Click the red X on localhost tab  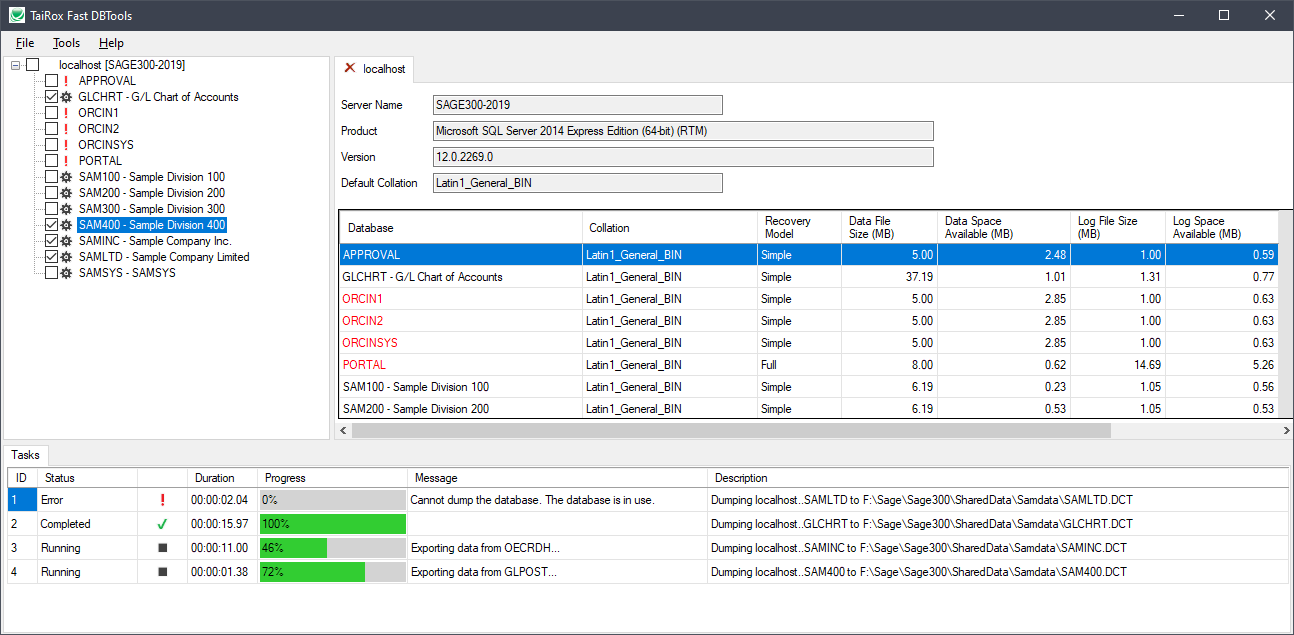coord(349,68)
